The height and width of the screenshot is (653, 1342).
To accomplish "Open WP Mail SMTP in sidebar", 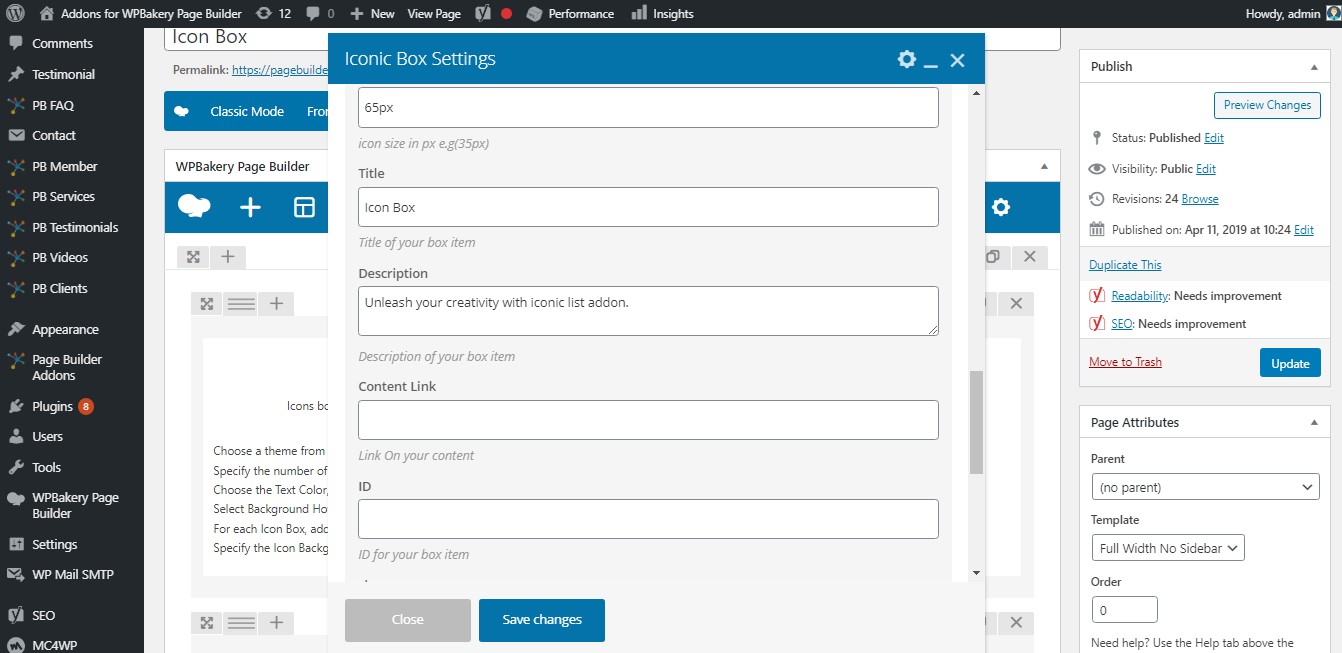I will tap(72, 574).
